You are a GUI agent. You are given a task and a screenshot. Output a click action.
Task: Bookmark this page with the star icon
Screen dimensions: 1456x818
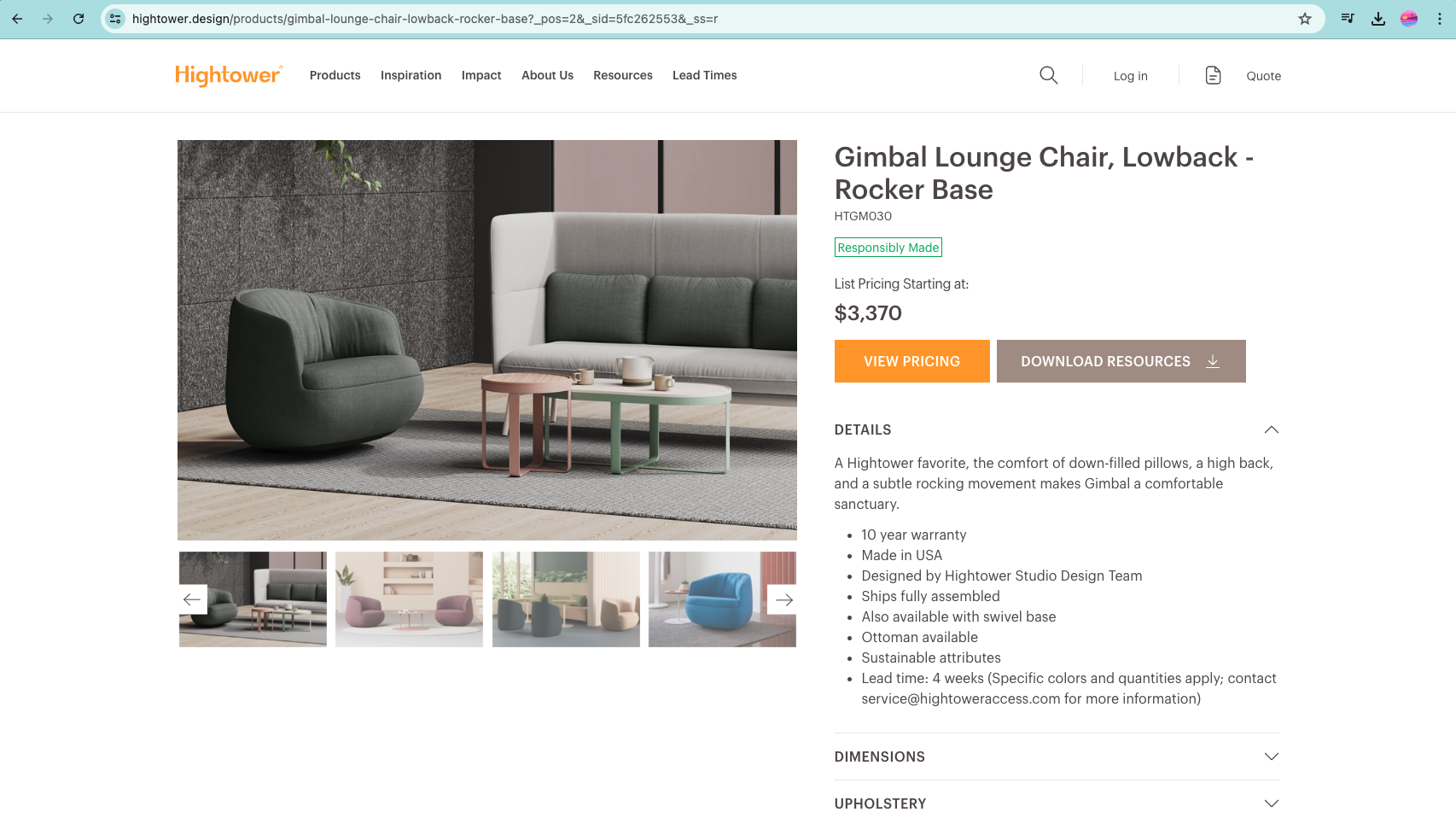point(1305,18)
